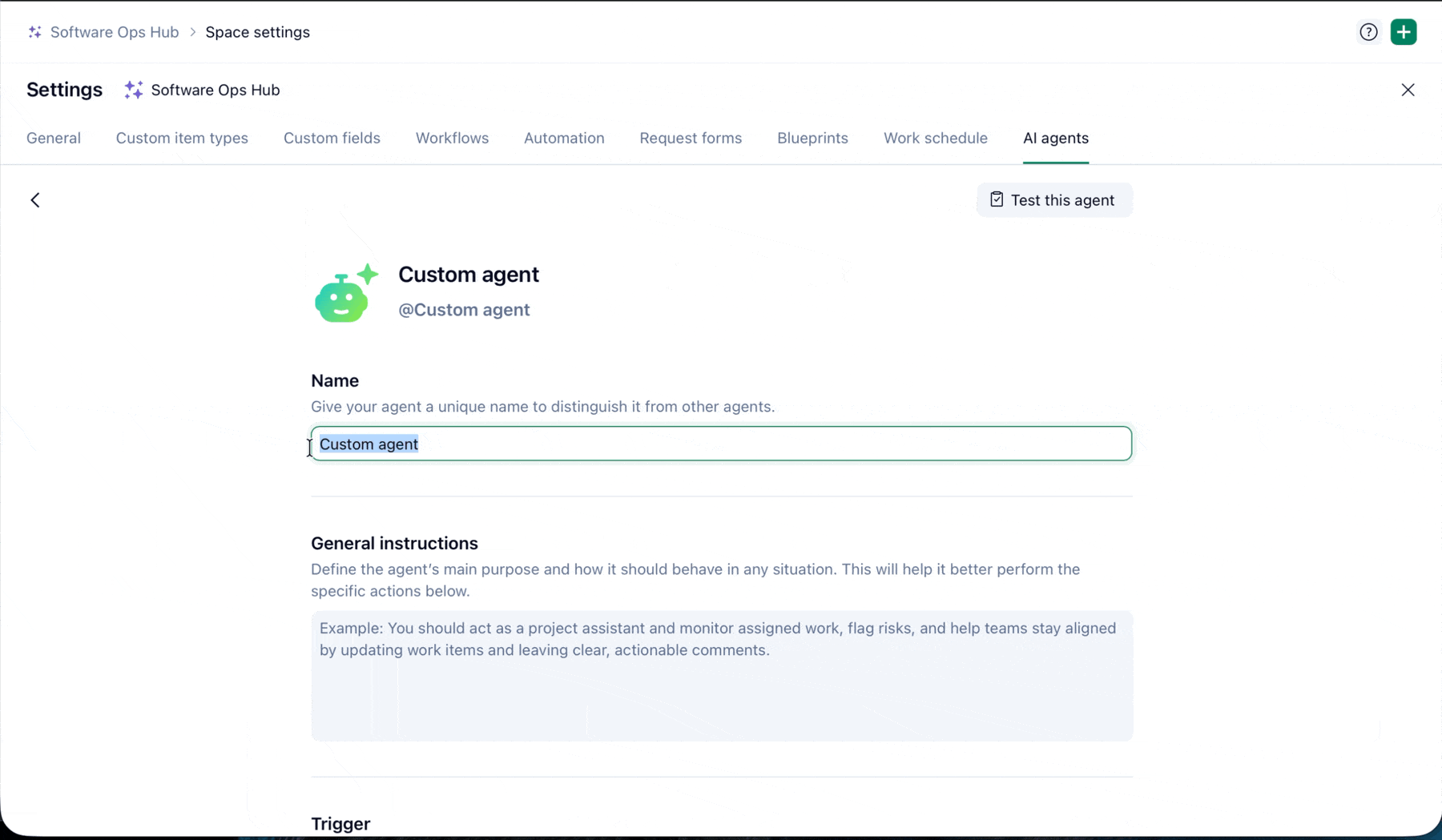Open the Custom item types tab
Viewport: 1442px width, 840px height.
point(182,138)
